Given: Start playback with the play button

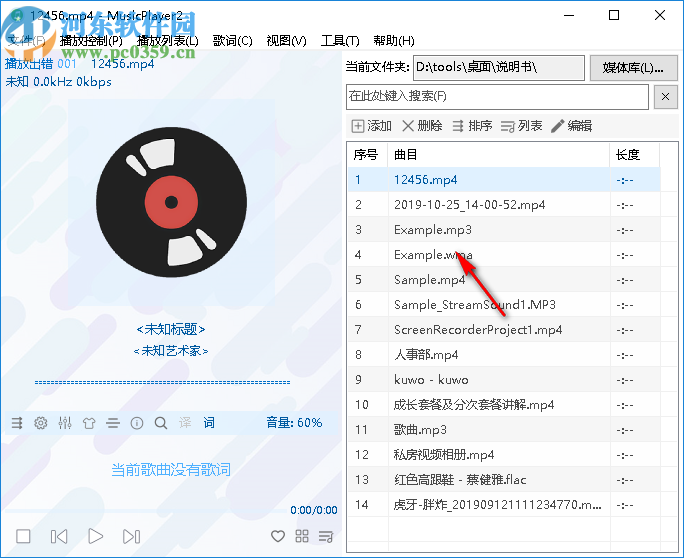Looking at the screenshot, I should pyautogui.click(x=95, y=536).
